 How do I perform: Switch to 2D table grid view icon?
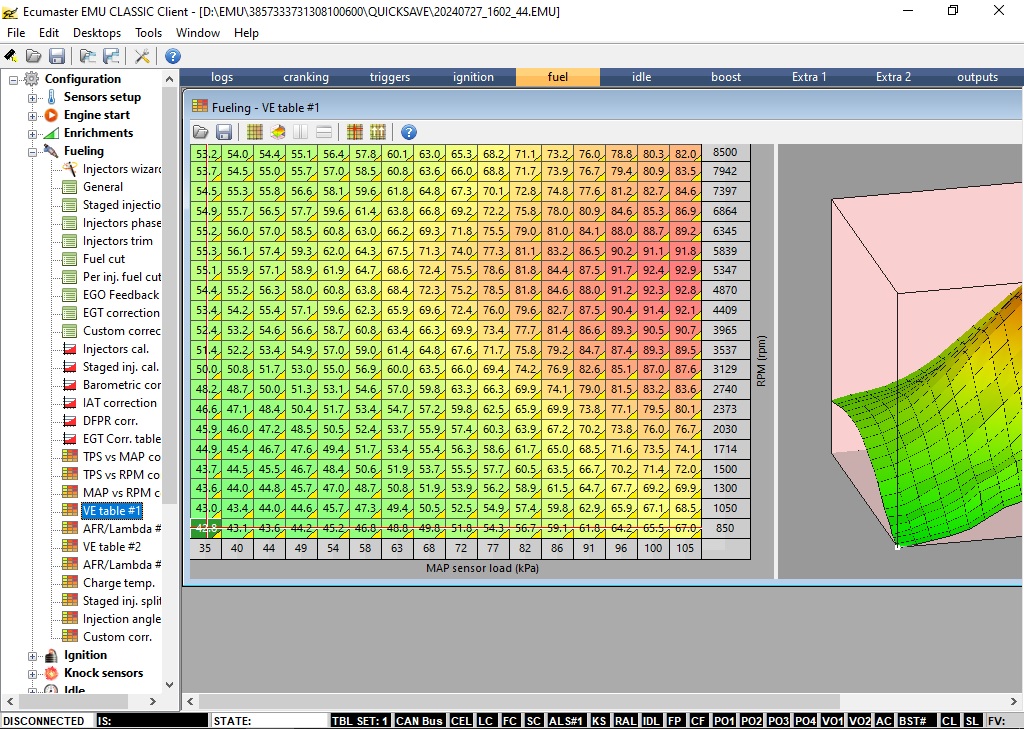[x=255, y=132]
